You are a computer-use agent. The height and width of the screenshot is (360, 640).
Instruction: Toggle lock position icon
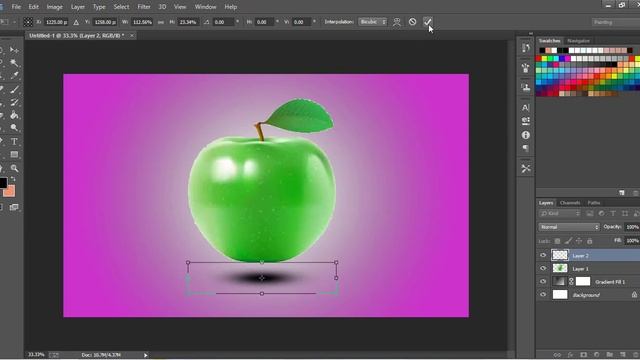[579, 241]
